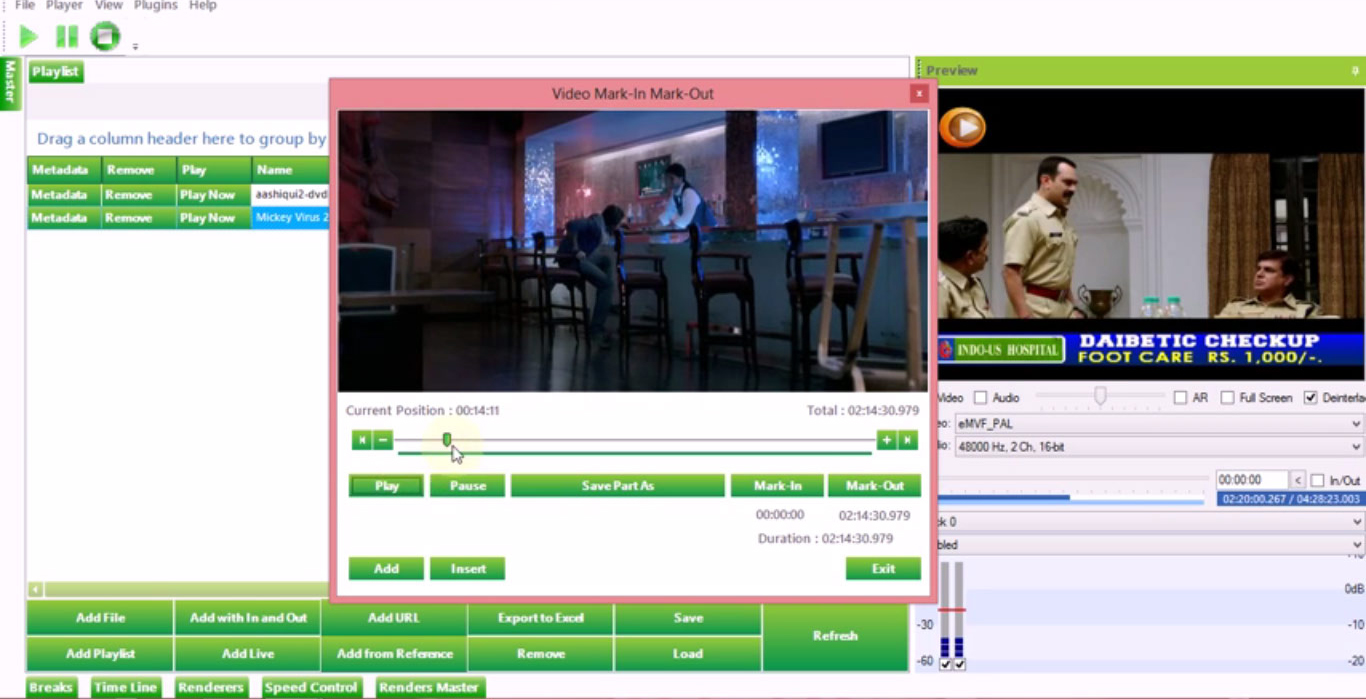The width and height of the screenshot is (1366, 699).
Task: Click the green Pause icon in the main toolbar
Action: click(67, 37)
